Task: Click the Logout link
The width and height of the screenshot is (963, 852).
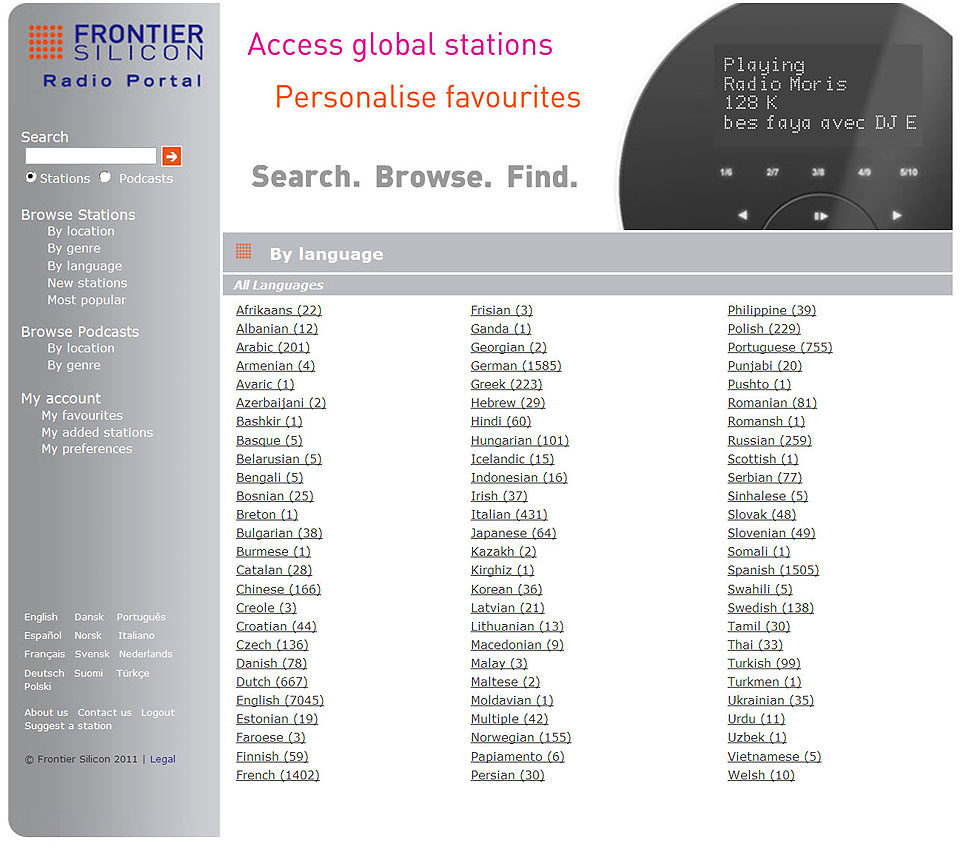Action: point(158,713)
